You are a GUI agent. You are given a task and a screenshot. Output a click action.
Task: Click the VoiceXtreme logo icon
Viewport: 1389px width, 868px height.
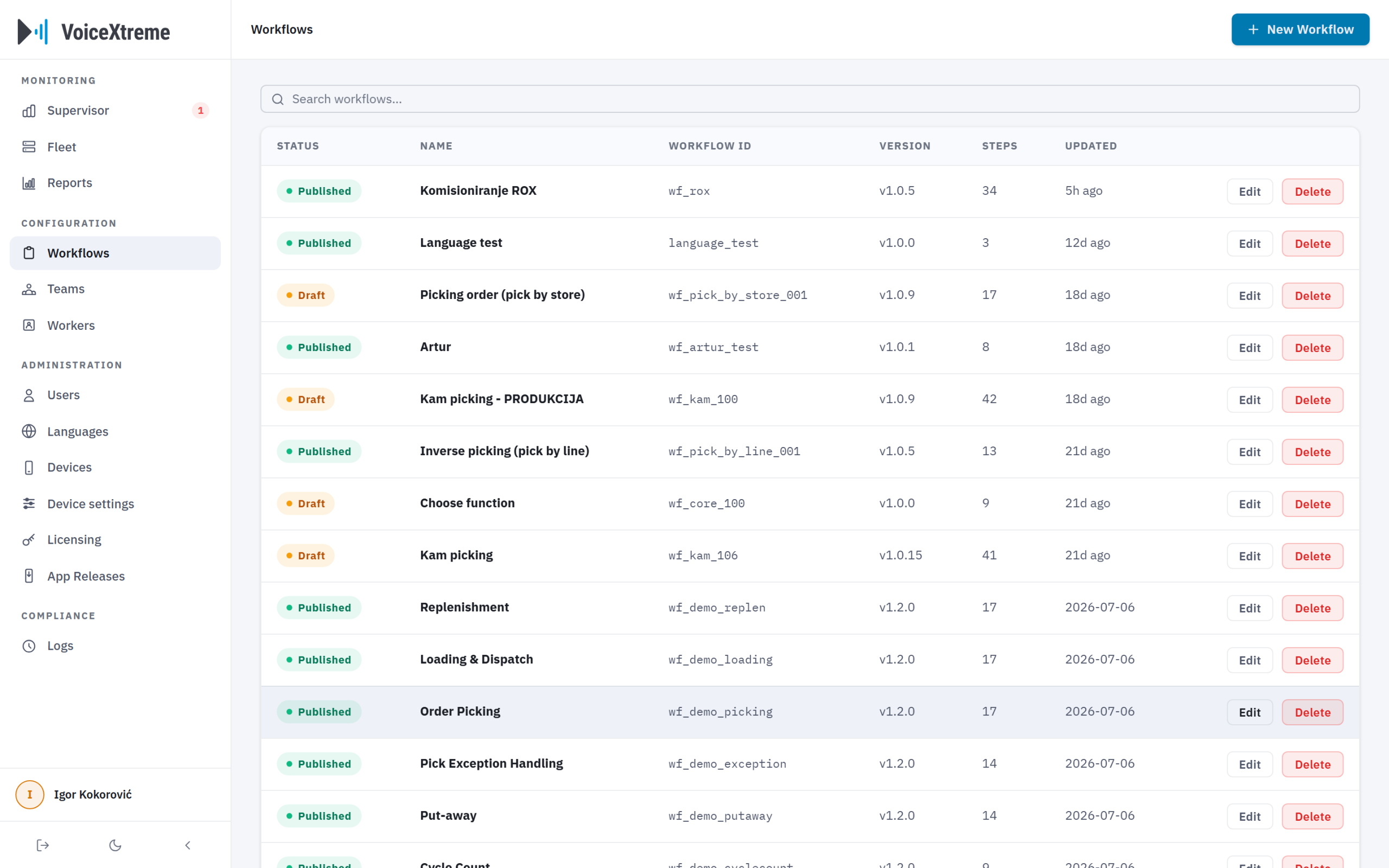pos(33,31)
